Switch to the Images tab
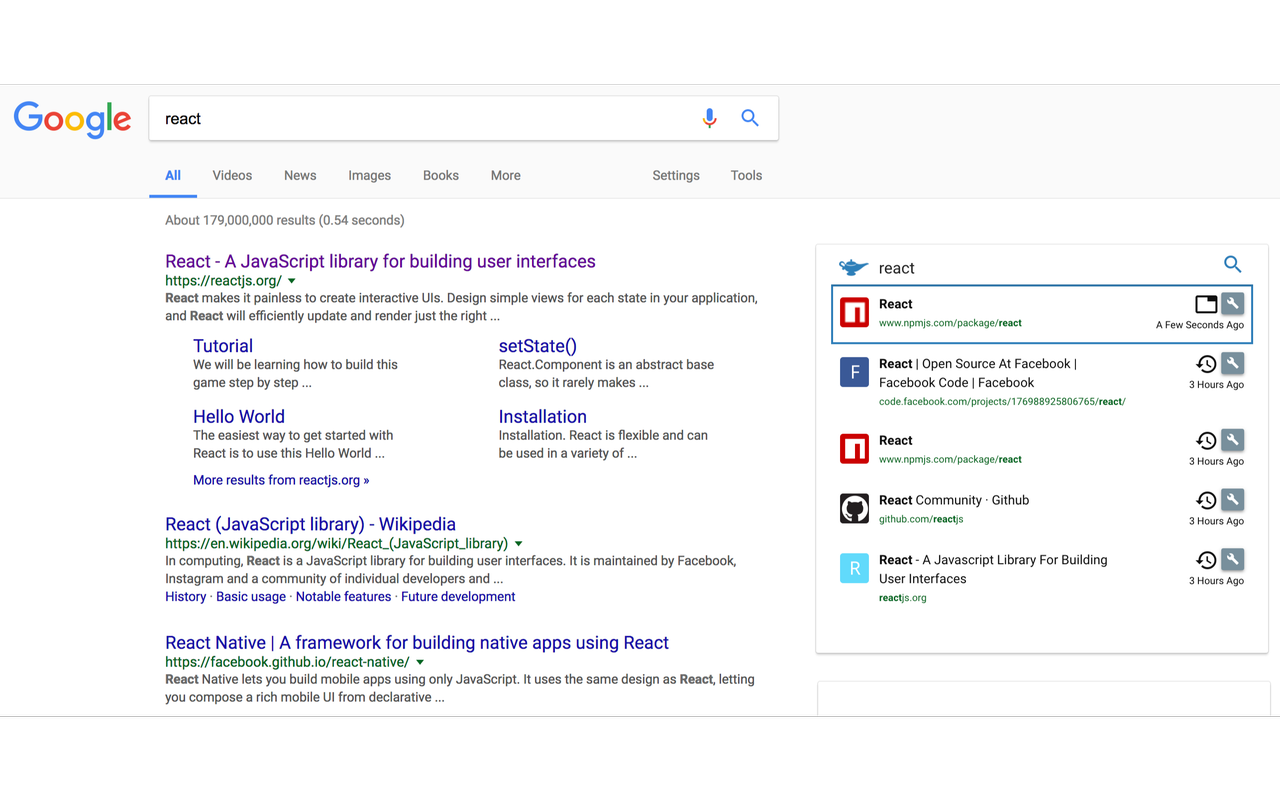The width and height of the screenshot is (1280, 800). tap(369, 175)
